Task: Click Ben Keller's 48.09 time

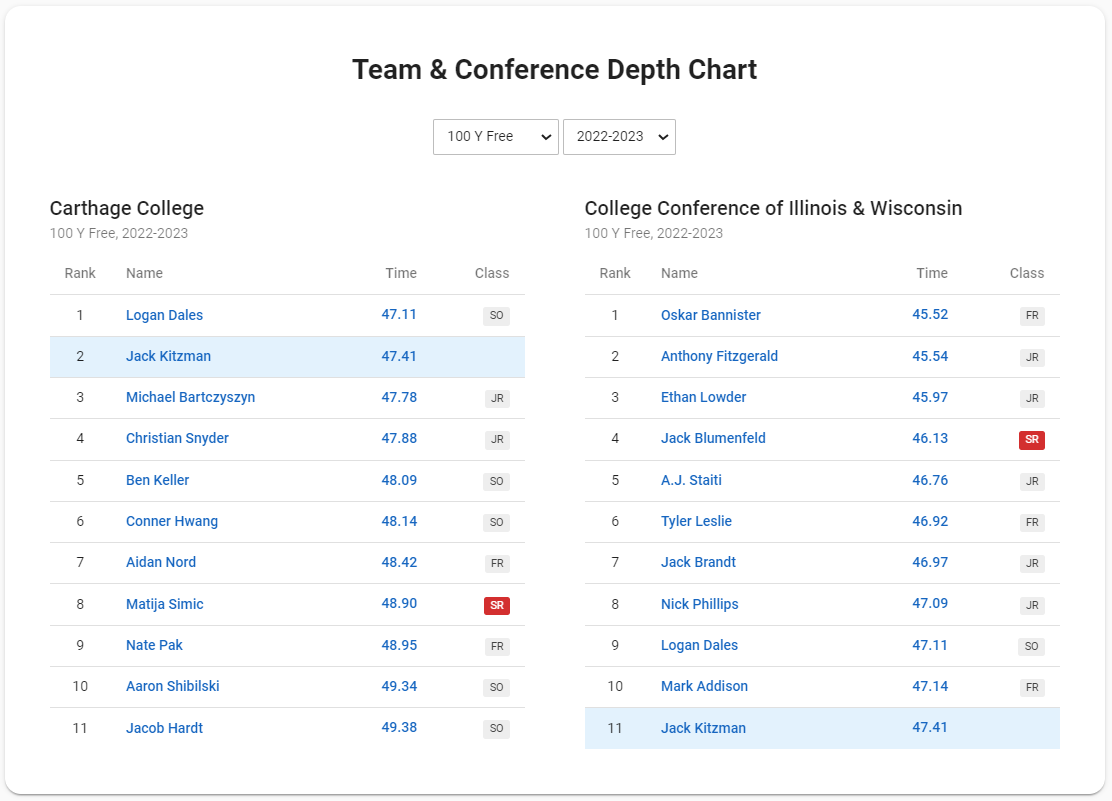Action: (399, 480)
